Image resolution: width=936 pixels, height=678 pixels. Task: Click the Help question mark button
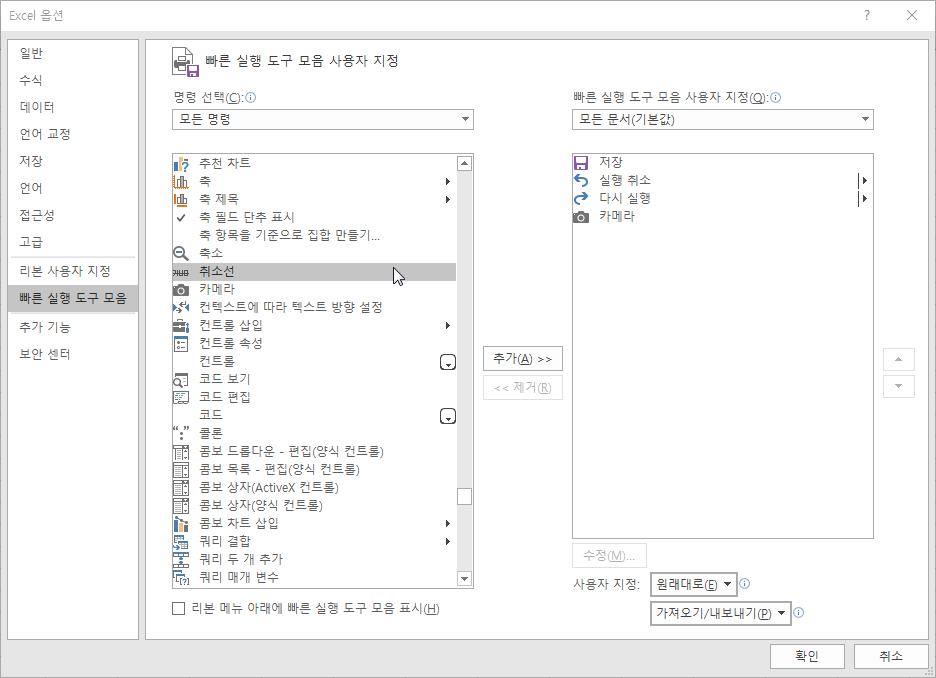pyautogui.click(x=867, y=16)
